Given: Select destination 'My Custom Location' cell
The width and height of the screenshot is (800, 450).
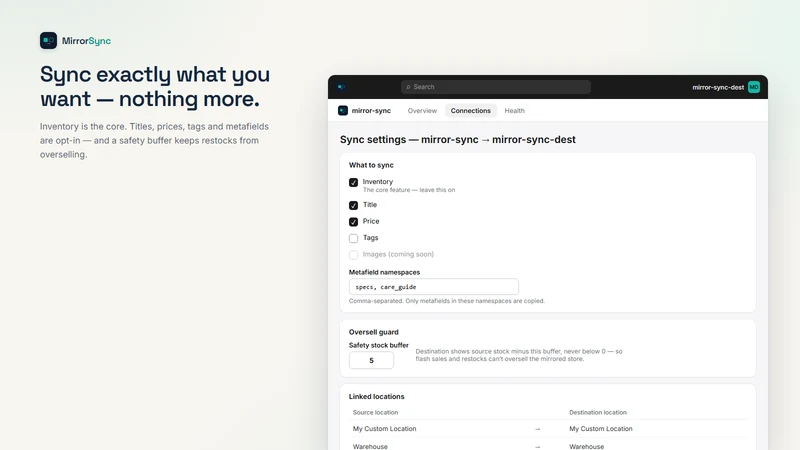Looking at the screenshot, I should tap(601, 429).
